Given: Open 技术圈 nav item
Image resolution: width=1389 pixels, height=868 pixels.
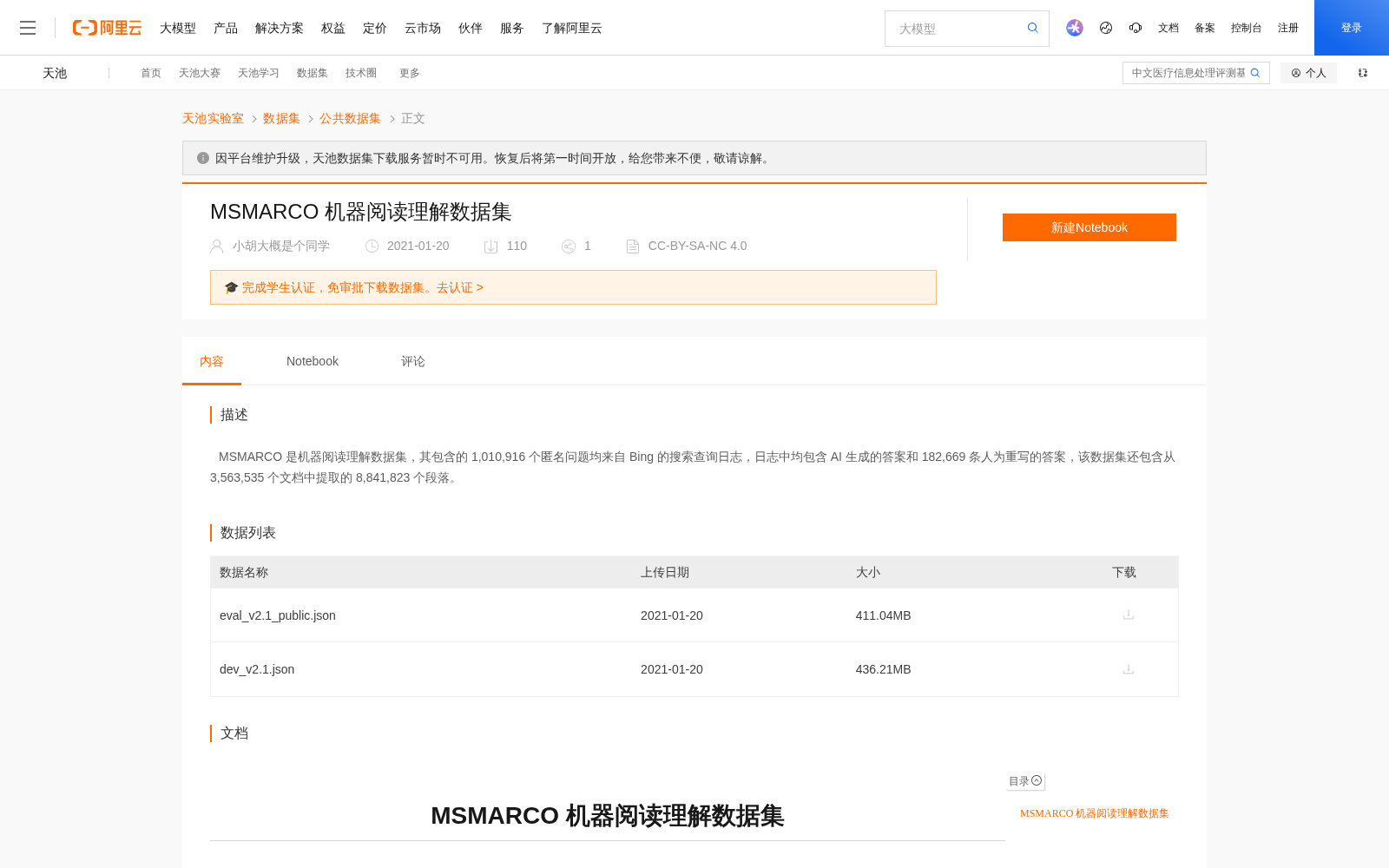Looking at the screenshot, I should coord(361,73).
